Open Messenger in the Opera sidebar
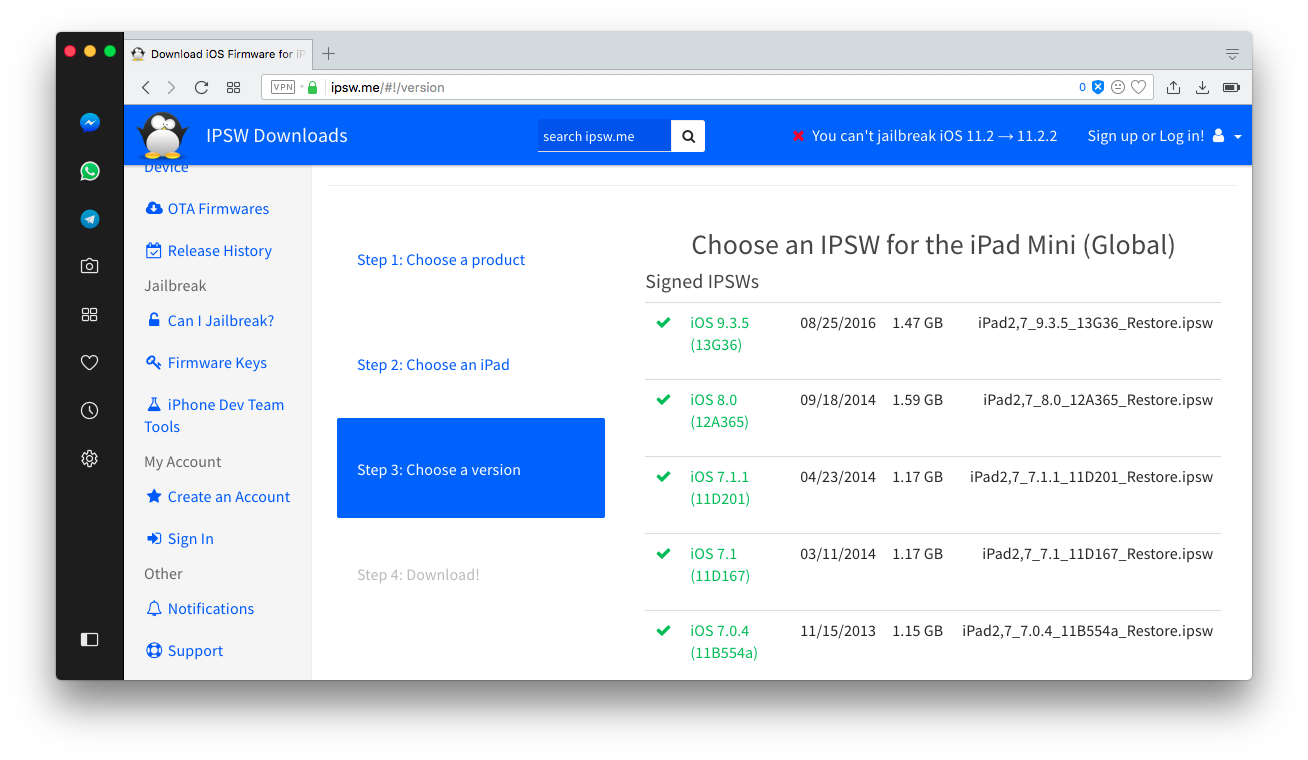The width and height of the screenshot is (1308, 760). point(90,123)
